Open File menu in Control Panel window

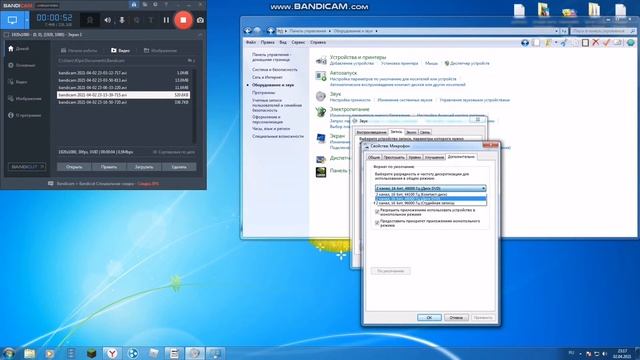click(251, 42)
